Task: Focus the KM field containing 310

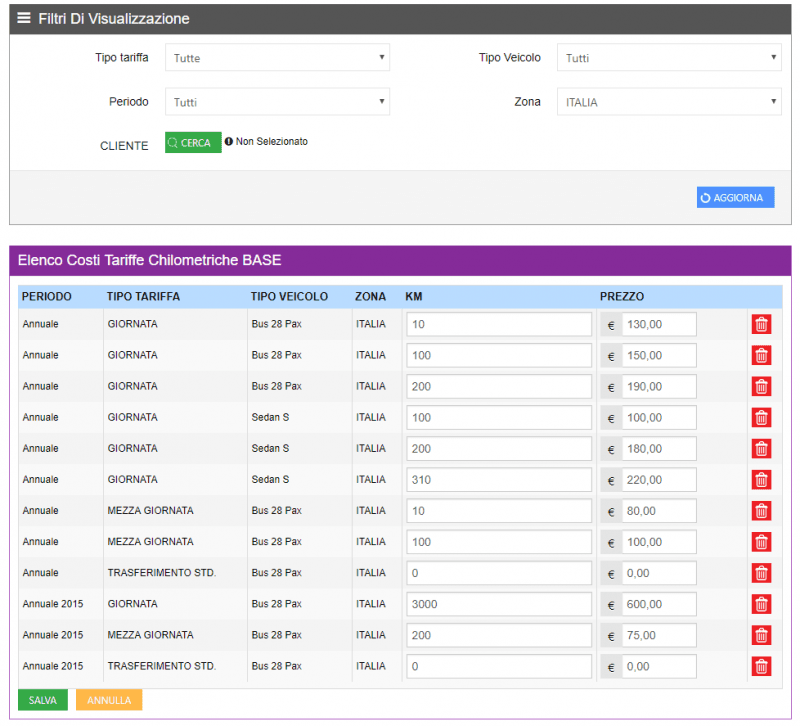Action: click(499, 480)
